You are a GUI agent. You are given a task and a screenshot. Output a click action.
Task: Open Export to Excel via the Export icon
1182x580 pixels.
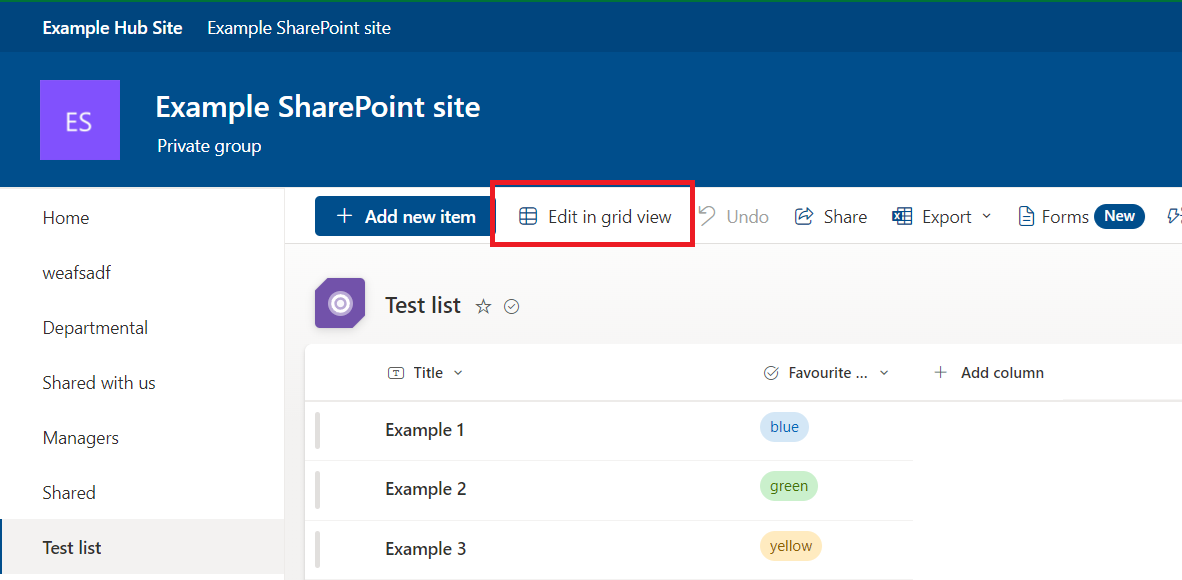point(901,216)
